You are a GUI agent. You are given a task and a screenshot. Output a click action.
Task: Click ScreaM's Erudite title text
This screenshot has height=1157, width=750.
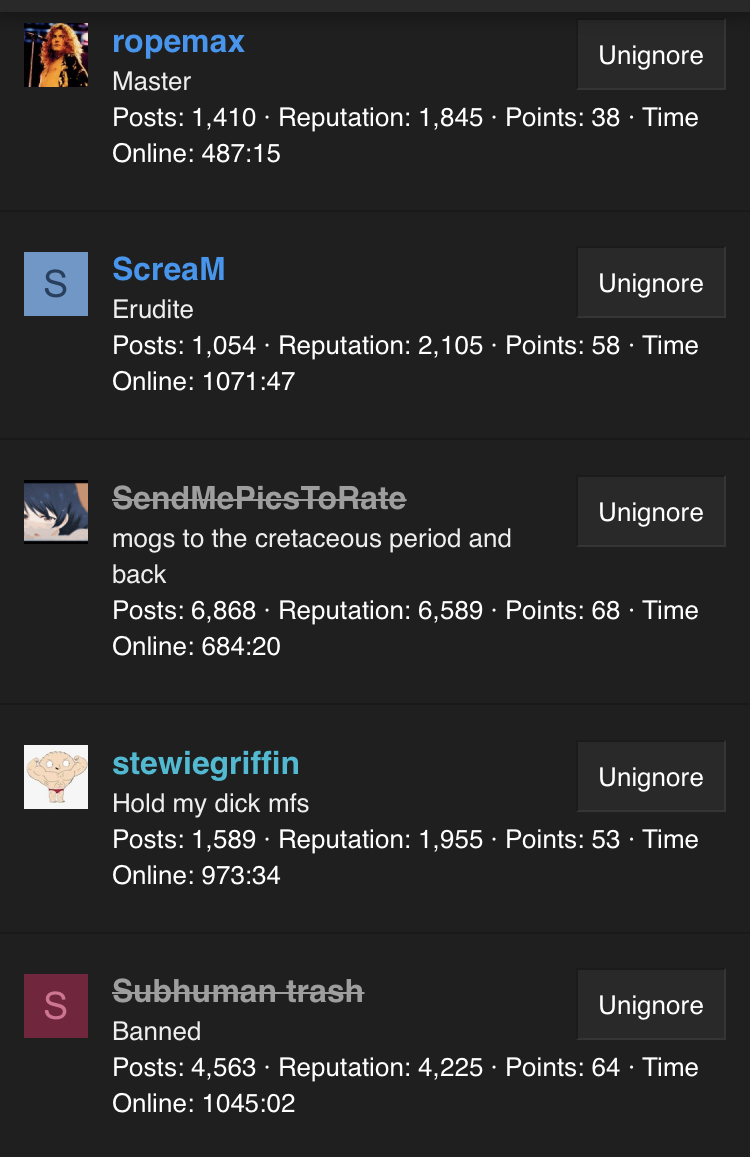(x=153, y=309)
